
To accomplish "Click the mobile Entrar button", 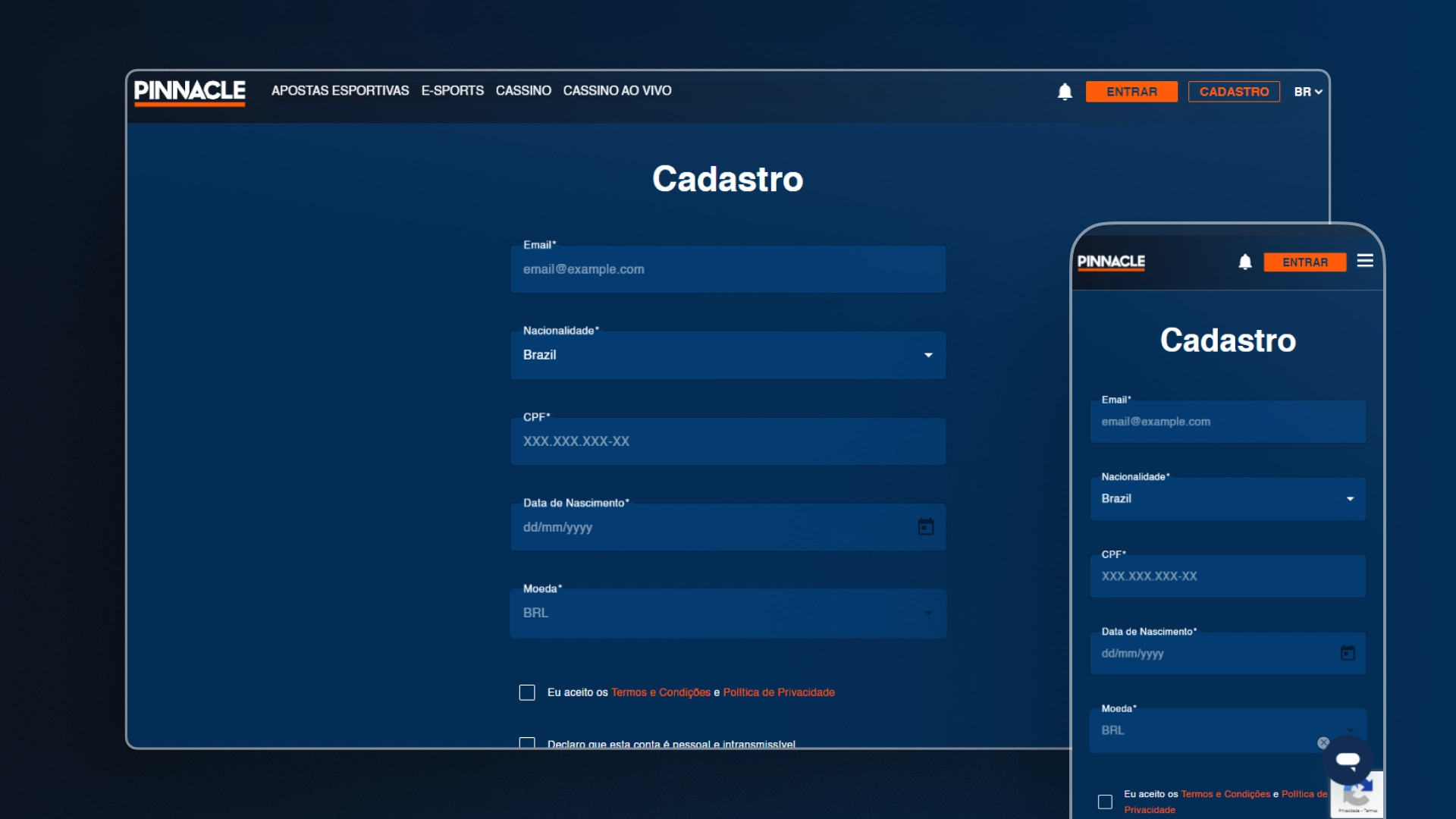I will coord(1305,262).
